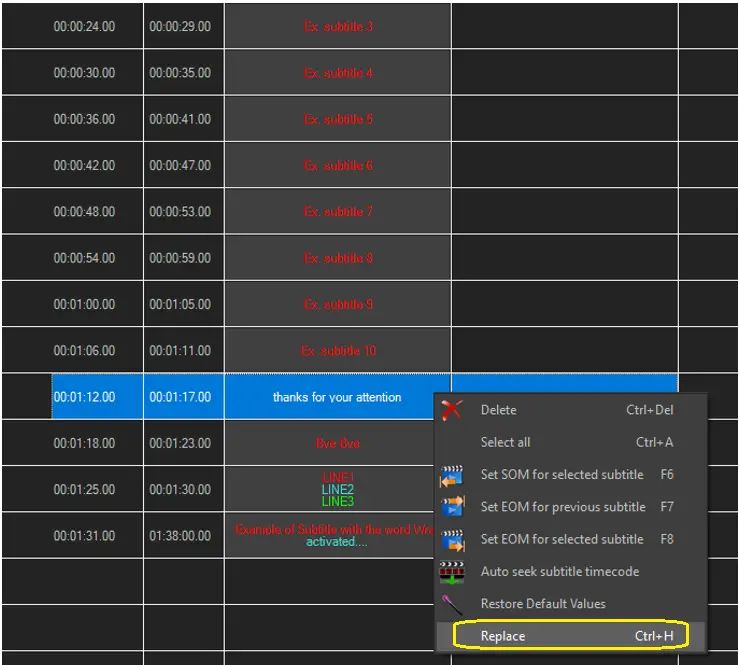Click the Auto seek clapperboard icon
739x665 pixels.
coord(452,572)
